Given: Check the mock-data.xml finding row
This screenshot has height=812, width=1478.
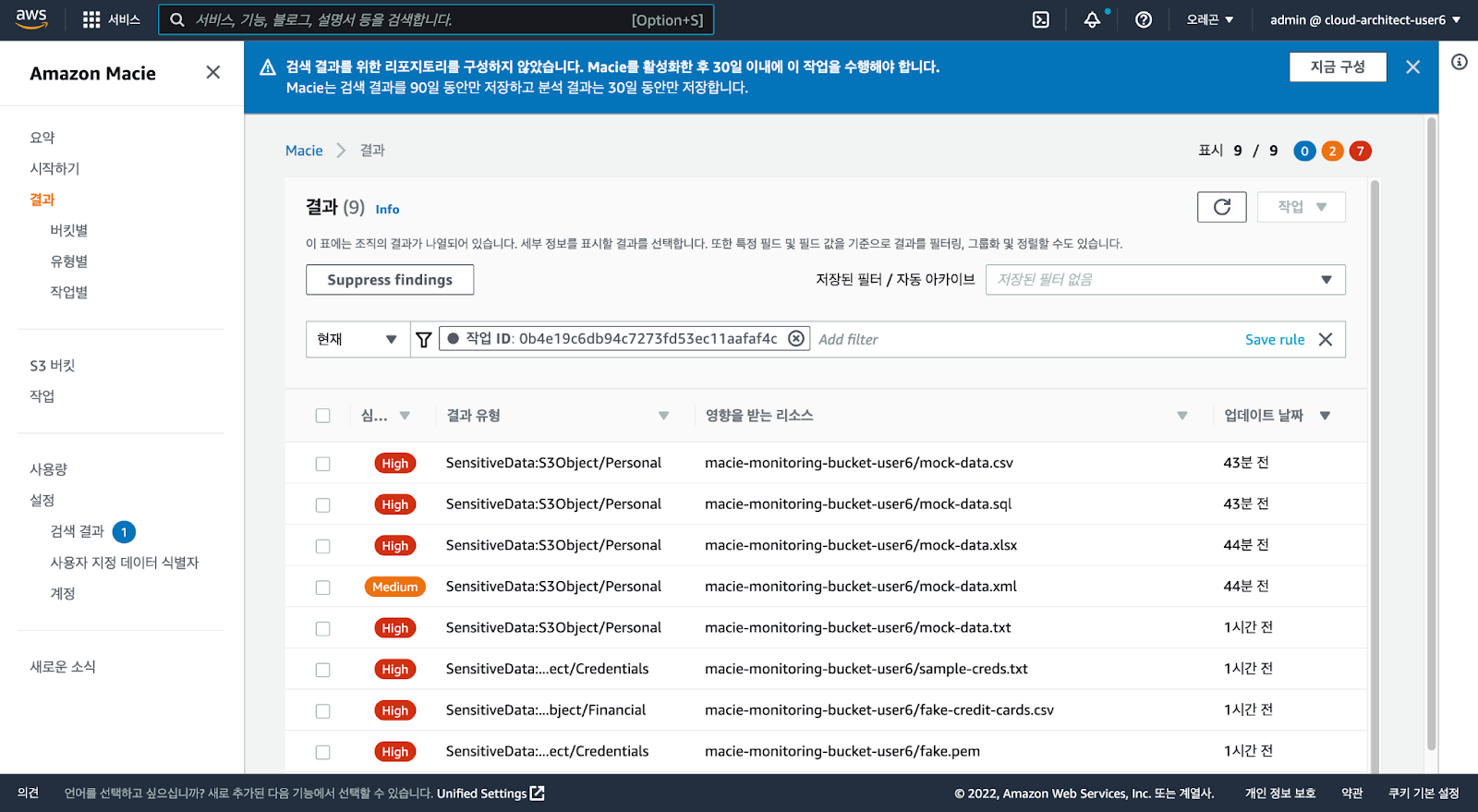Looking at the screenshot, I should click(322, 588).
